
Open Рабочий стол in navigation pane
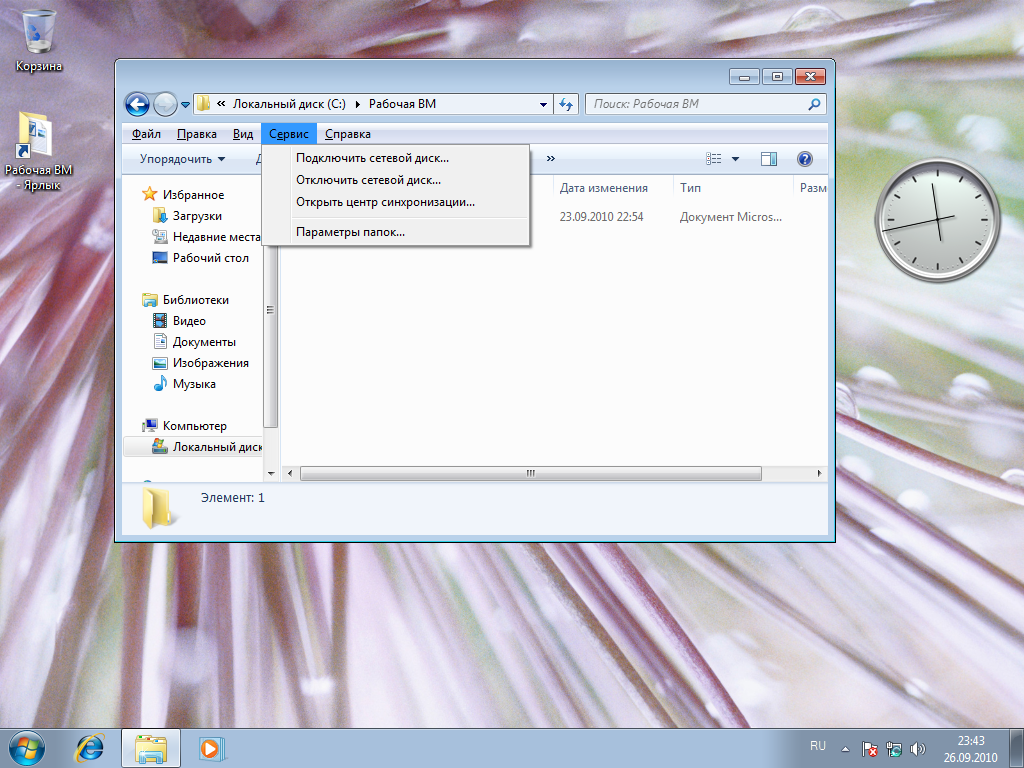(x=210, y=257)
